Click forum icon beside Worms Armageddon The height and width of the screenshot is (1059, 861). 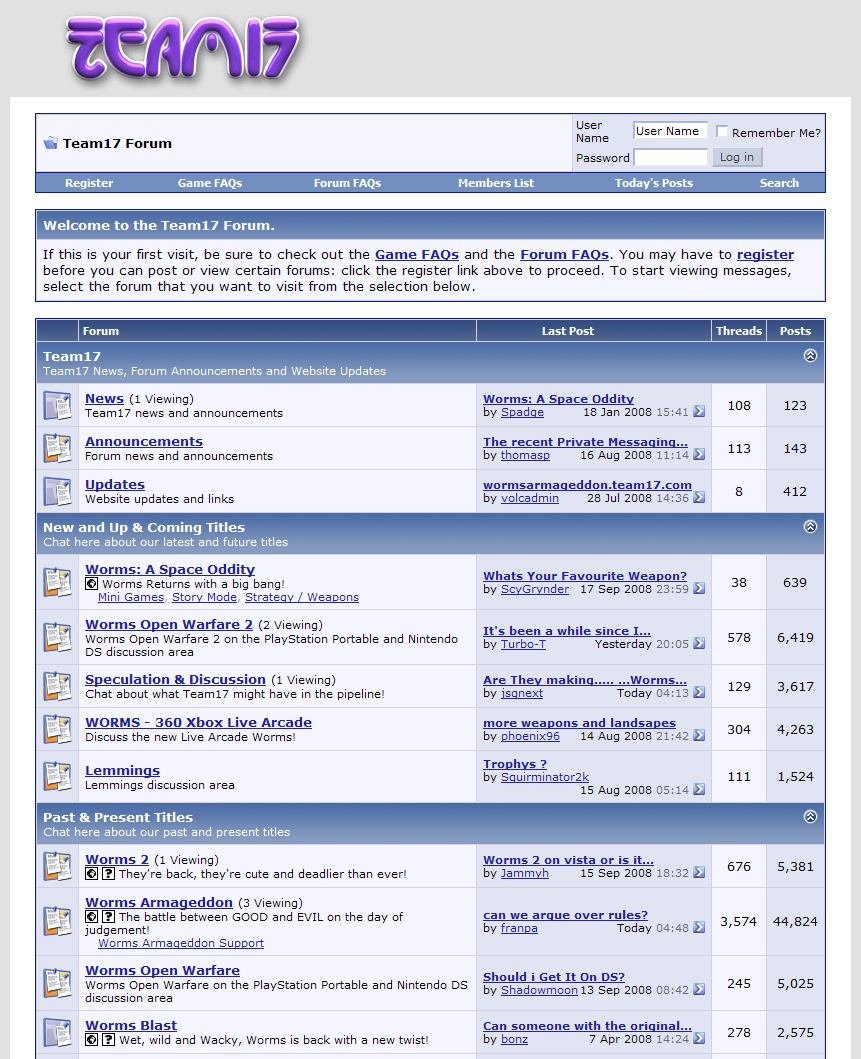point(57,922)
